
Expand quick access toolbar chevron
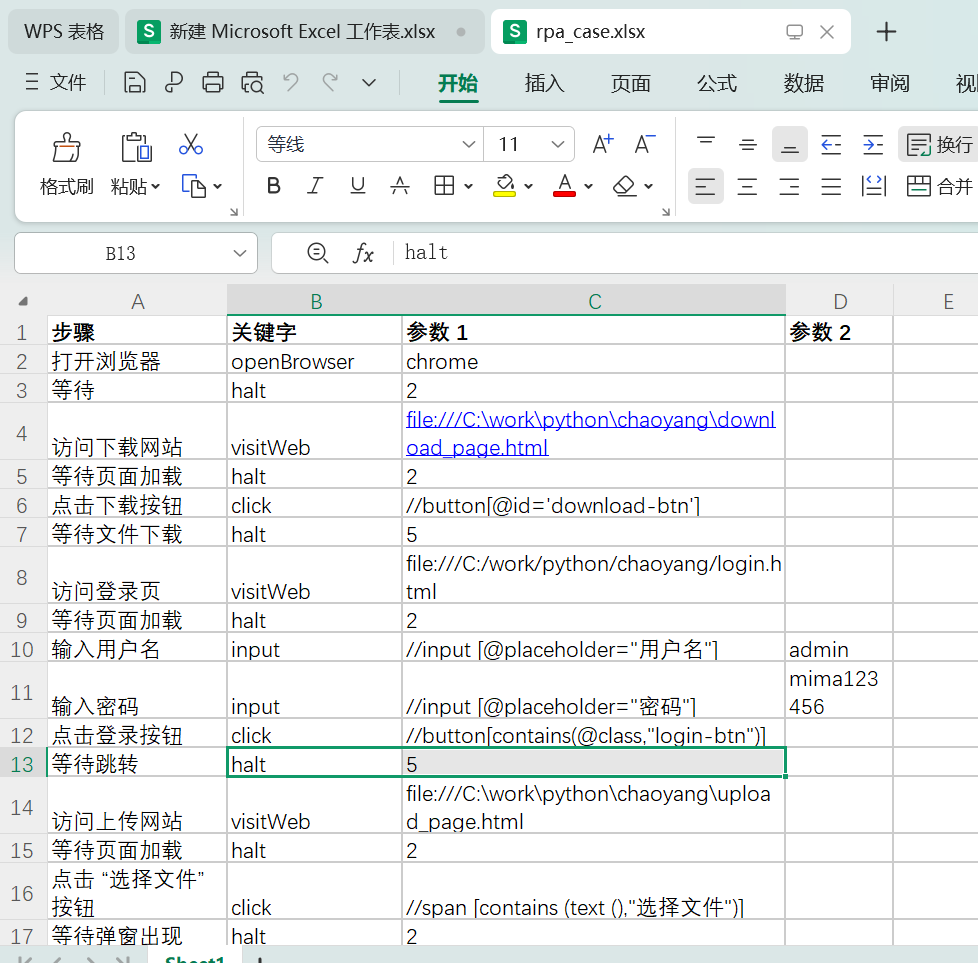pyautogui.click(x=369, y=82)
